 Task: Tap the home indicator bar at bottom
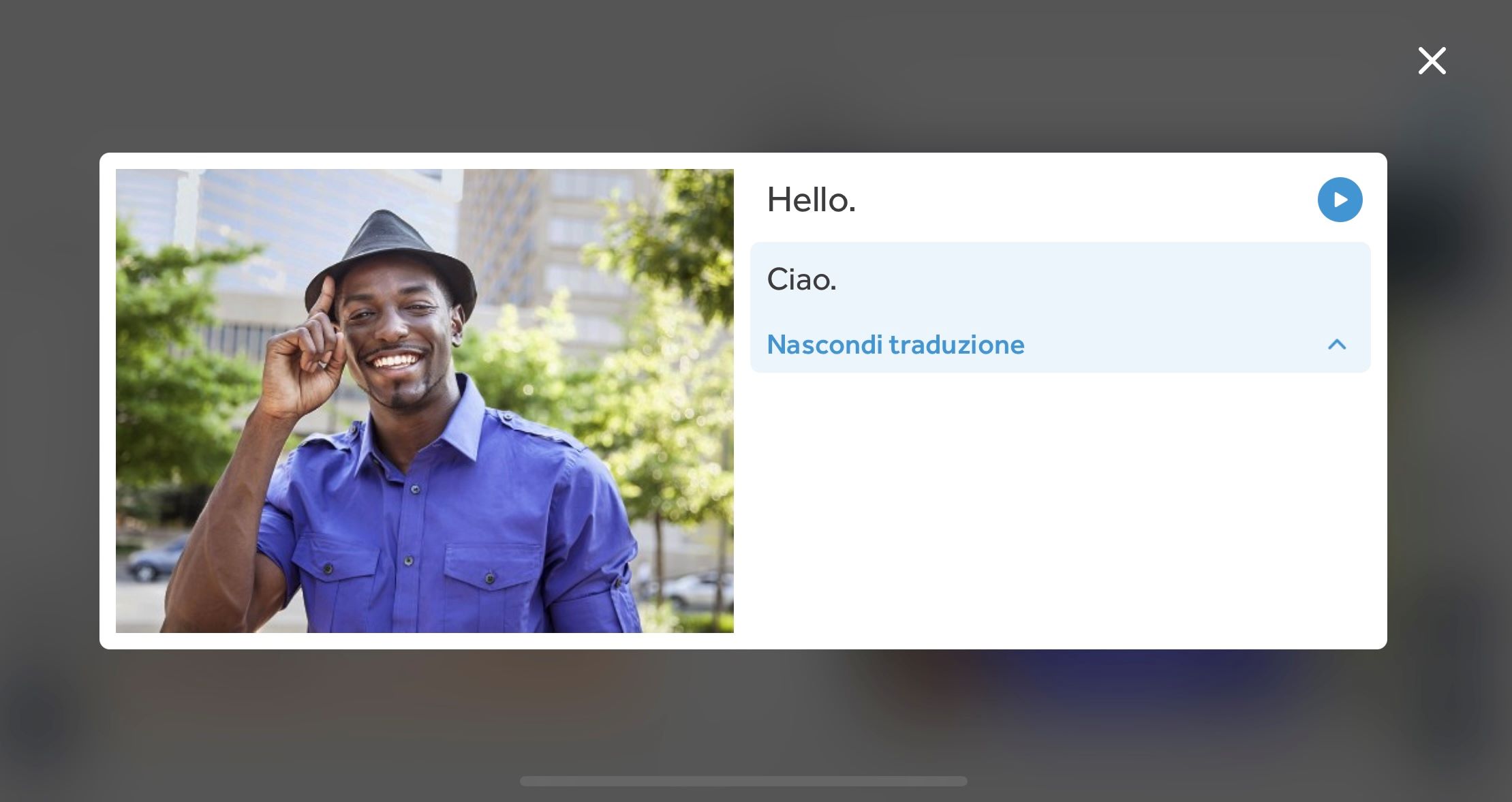coord(743,781)
